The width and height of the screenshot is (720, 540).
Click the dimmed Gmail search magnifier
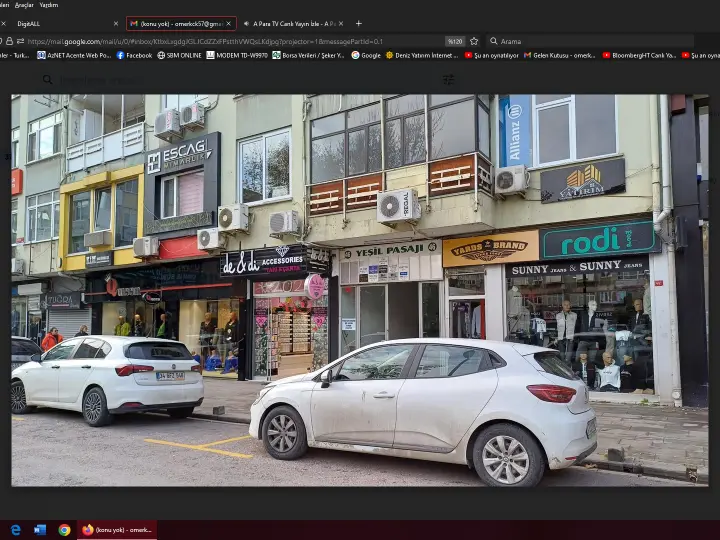coord(47,80)
